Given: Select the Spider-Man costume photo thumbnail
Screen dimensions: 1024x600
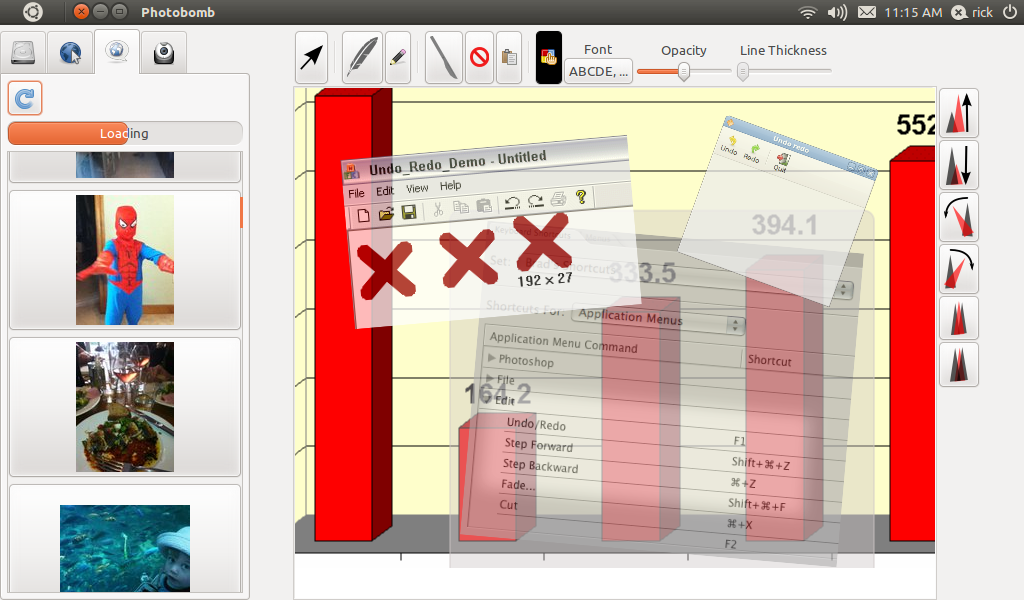Looking at the screenshot, I should click(125, 260).
